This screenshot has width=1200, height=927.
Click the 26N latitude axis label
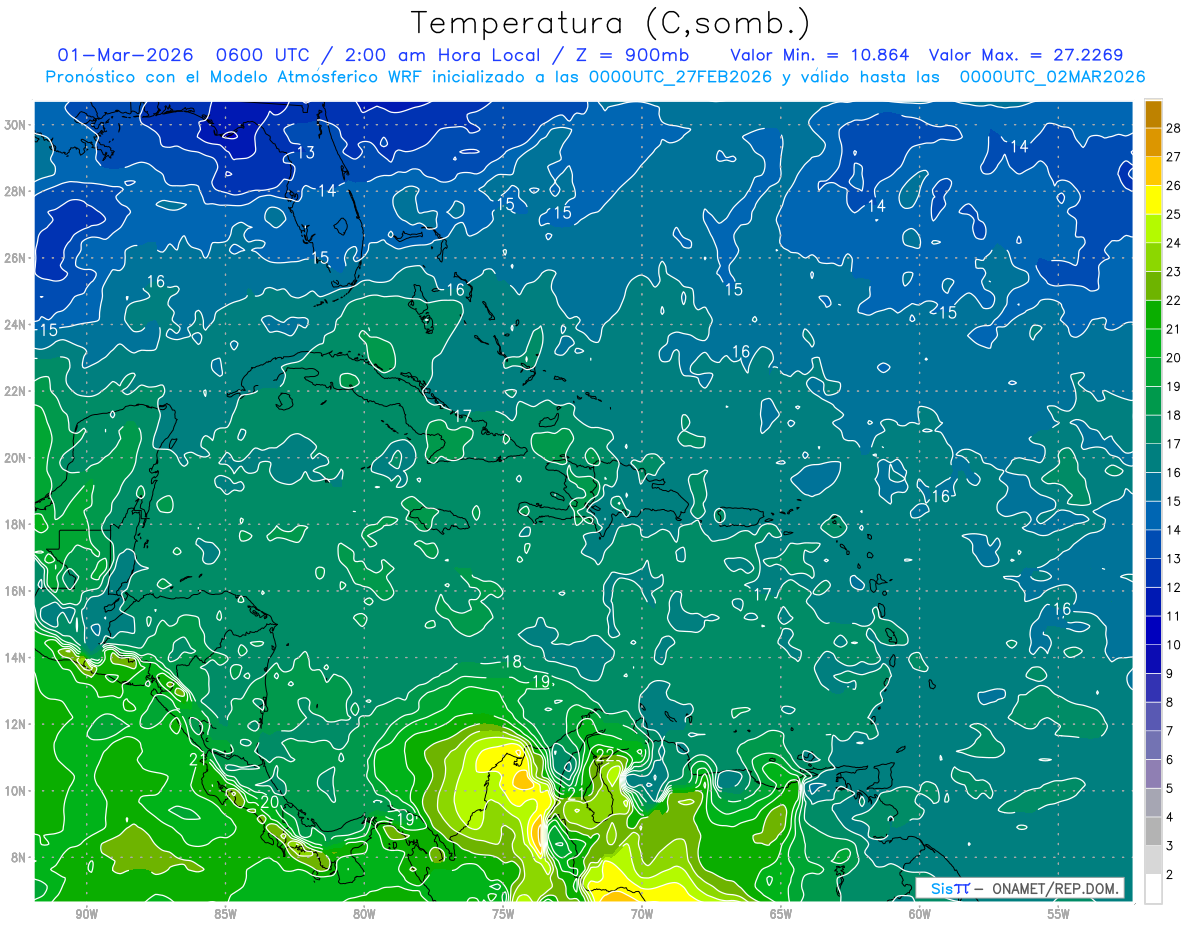pyautogui.click(x=17, y=258)
